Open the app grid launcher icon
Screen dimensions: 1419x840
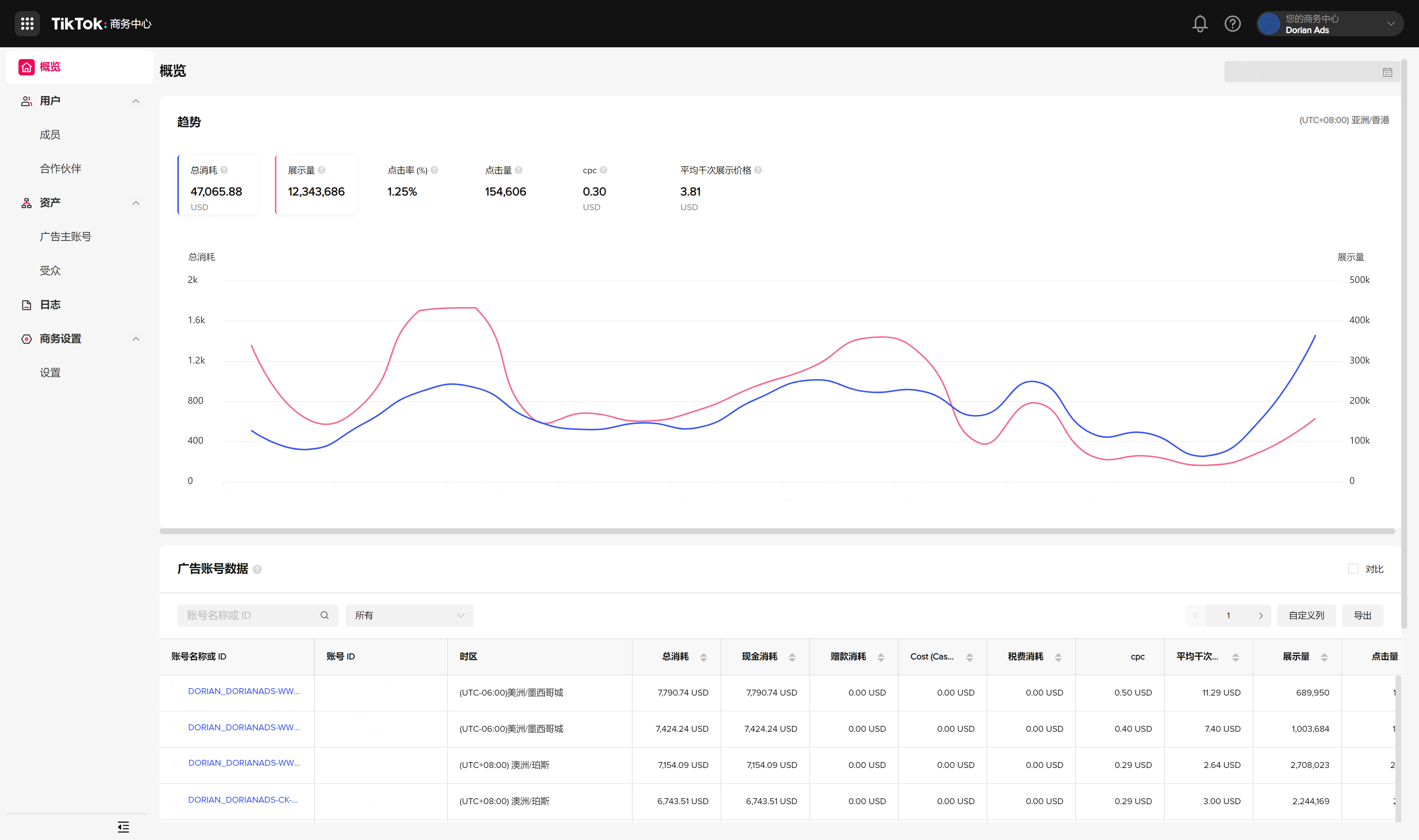[27, 23]
